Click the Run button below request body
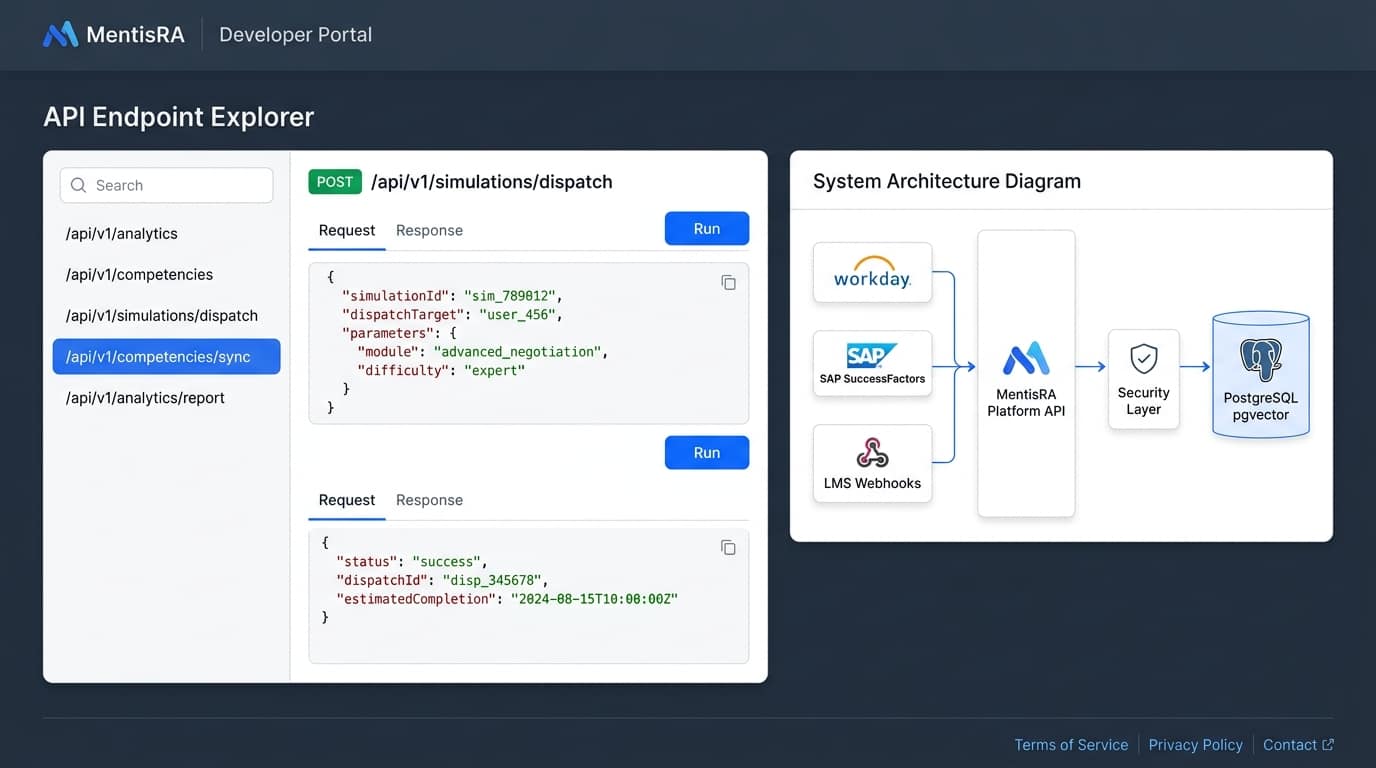Viewport: 1376px width, 768px height. (x=707, y=453)
